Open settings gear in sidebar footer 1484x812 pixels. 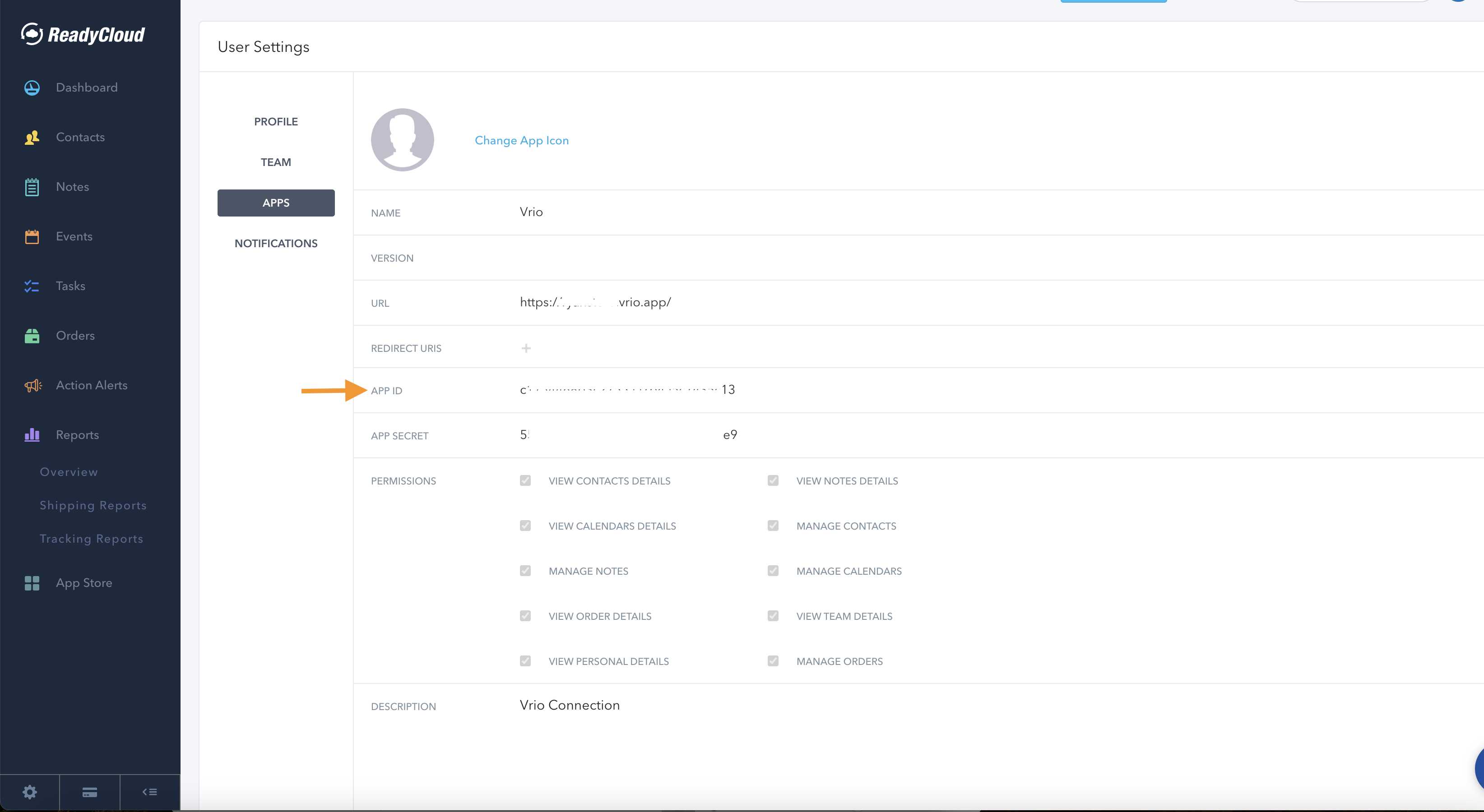(x=30, y=793)
